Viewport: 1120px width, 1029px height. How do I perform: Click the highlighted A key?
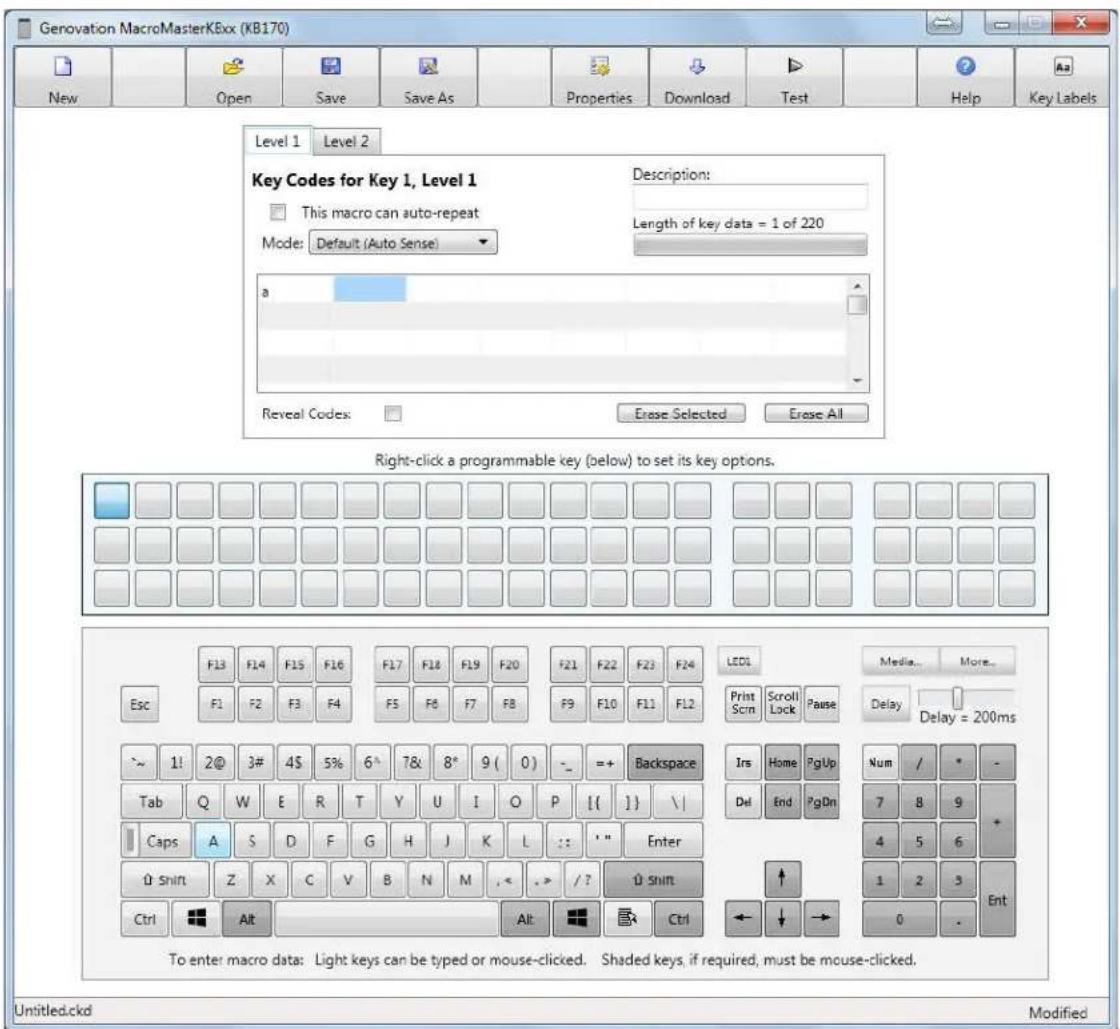(213, 840)
